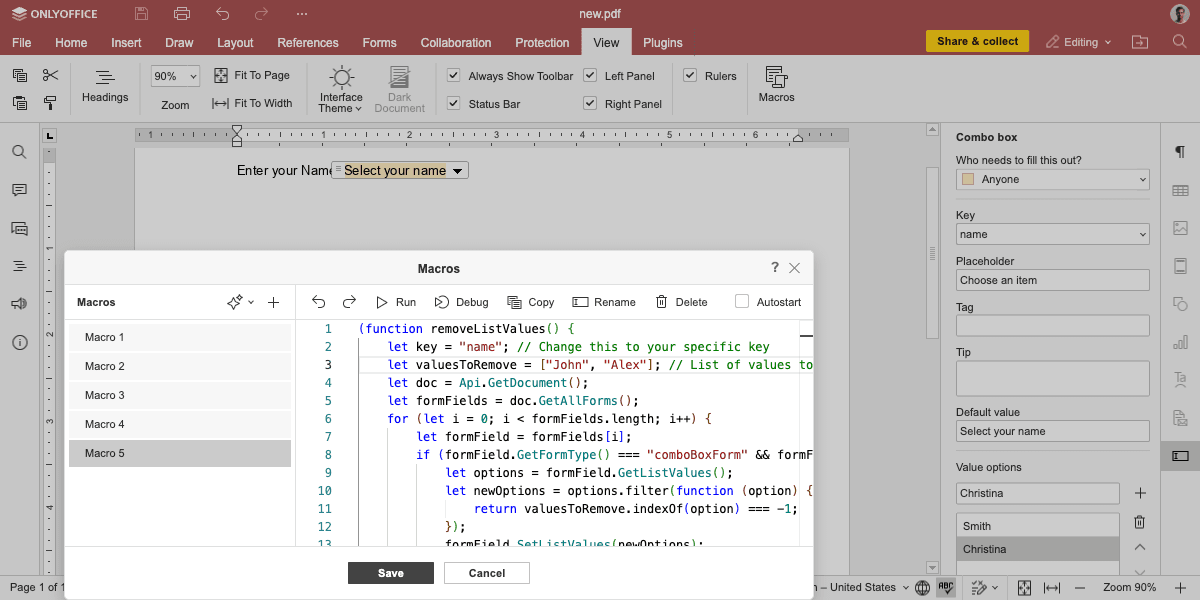Open the feedback megaphone icon in left sidebar
Viewport: 1200px width, 600px height.
pyautogui.click(x=19, y=304)
